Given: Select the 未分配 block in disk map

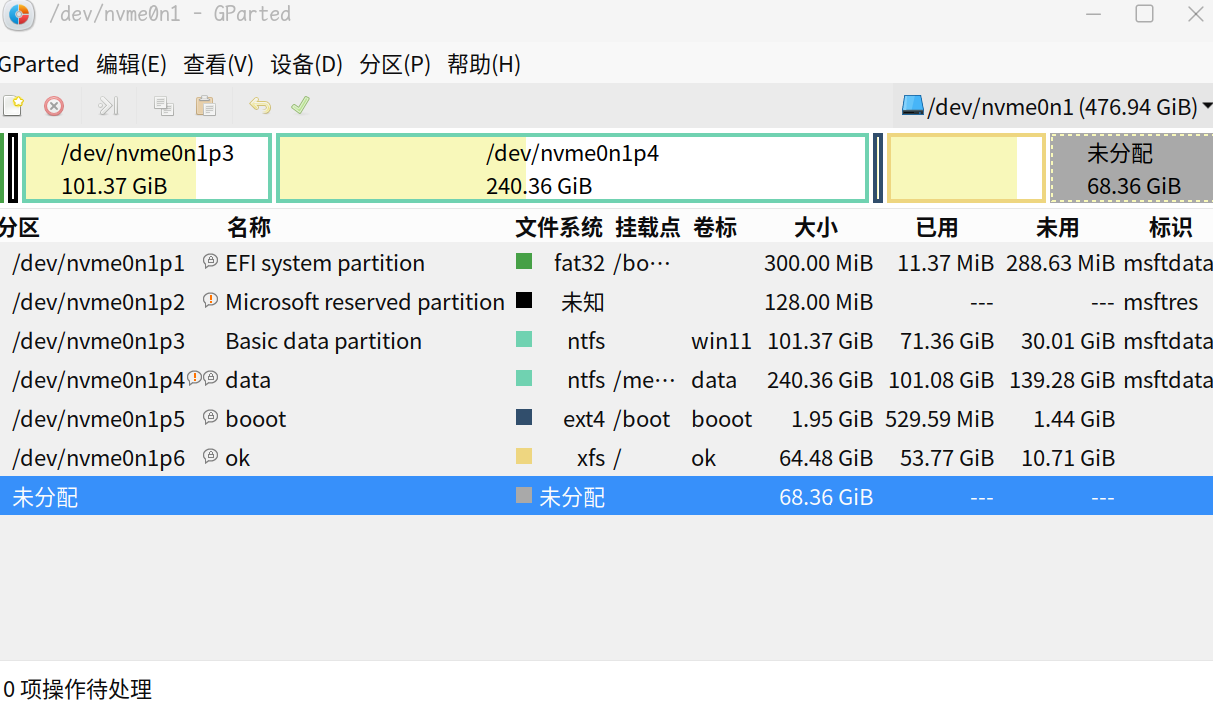Looking at the screenshot, I should tap(1132, 169).
